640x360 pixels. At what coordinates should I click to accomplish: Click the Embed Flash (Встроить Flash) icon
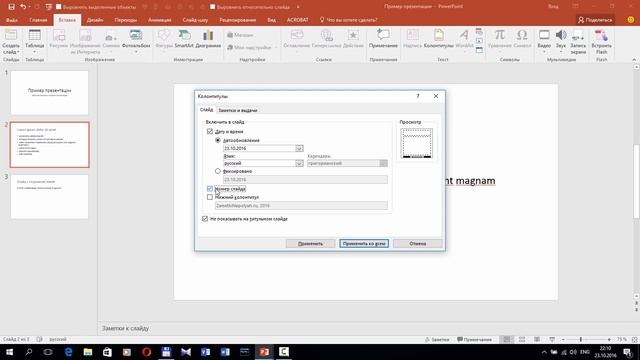pyautogui.click(x=601, y=35)
